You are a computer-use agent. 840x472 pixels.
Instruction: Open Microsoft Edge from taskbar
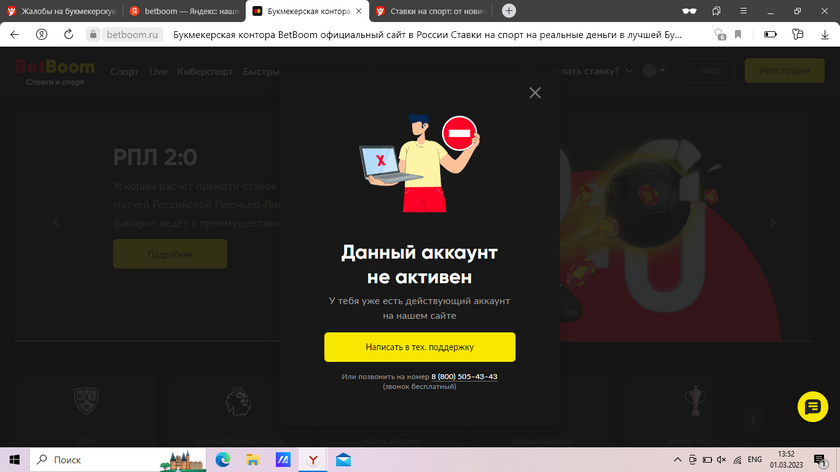(x=223, y=460)
